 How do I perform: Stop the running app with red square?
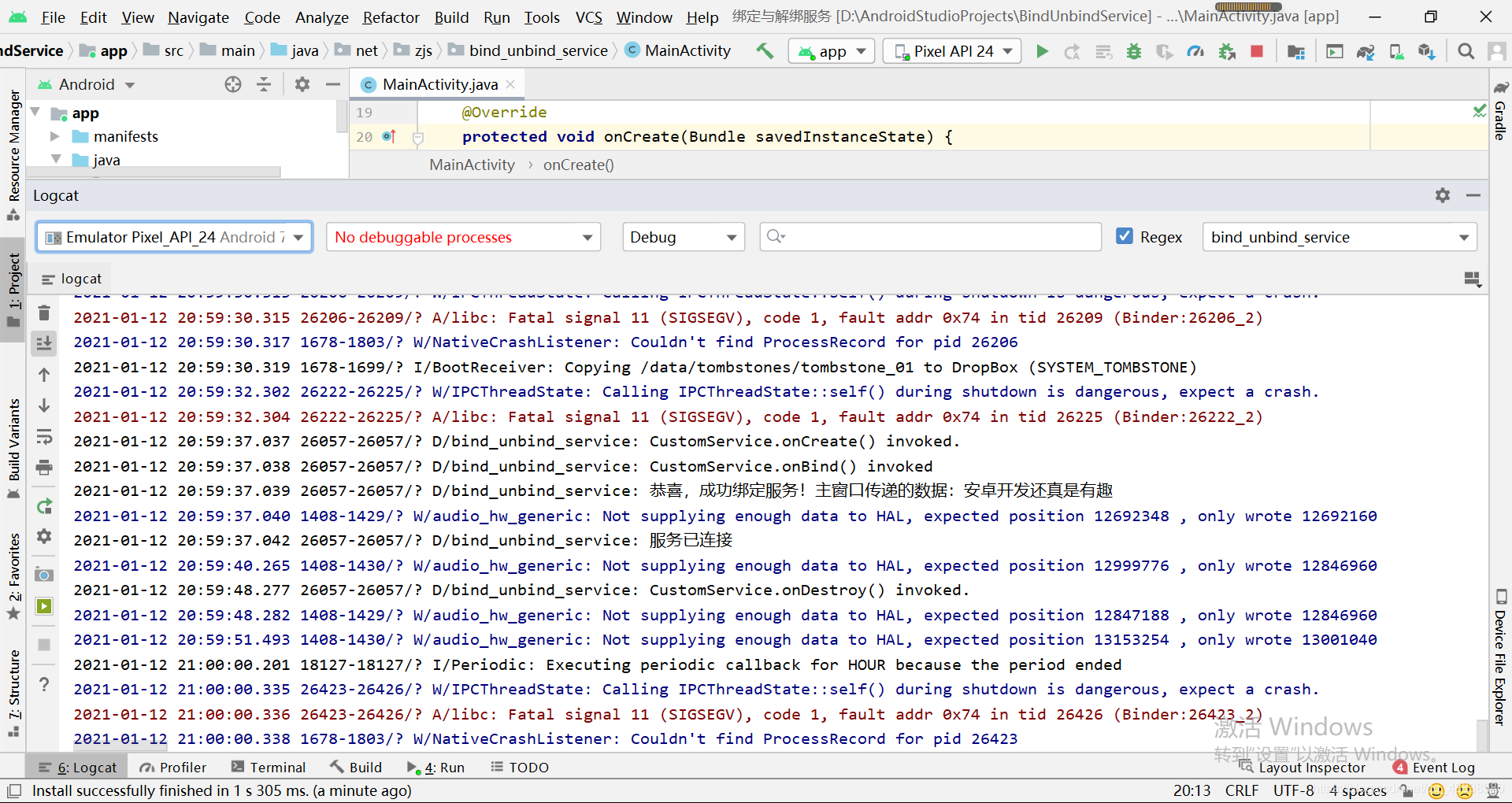1257,51
